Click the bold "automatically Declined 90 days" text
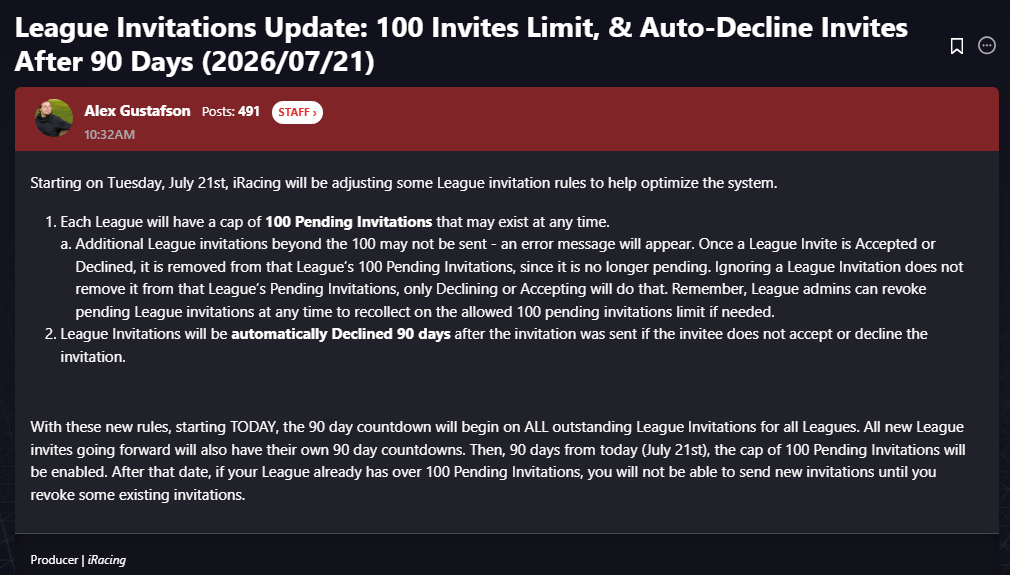 (x=340, y=334)
